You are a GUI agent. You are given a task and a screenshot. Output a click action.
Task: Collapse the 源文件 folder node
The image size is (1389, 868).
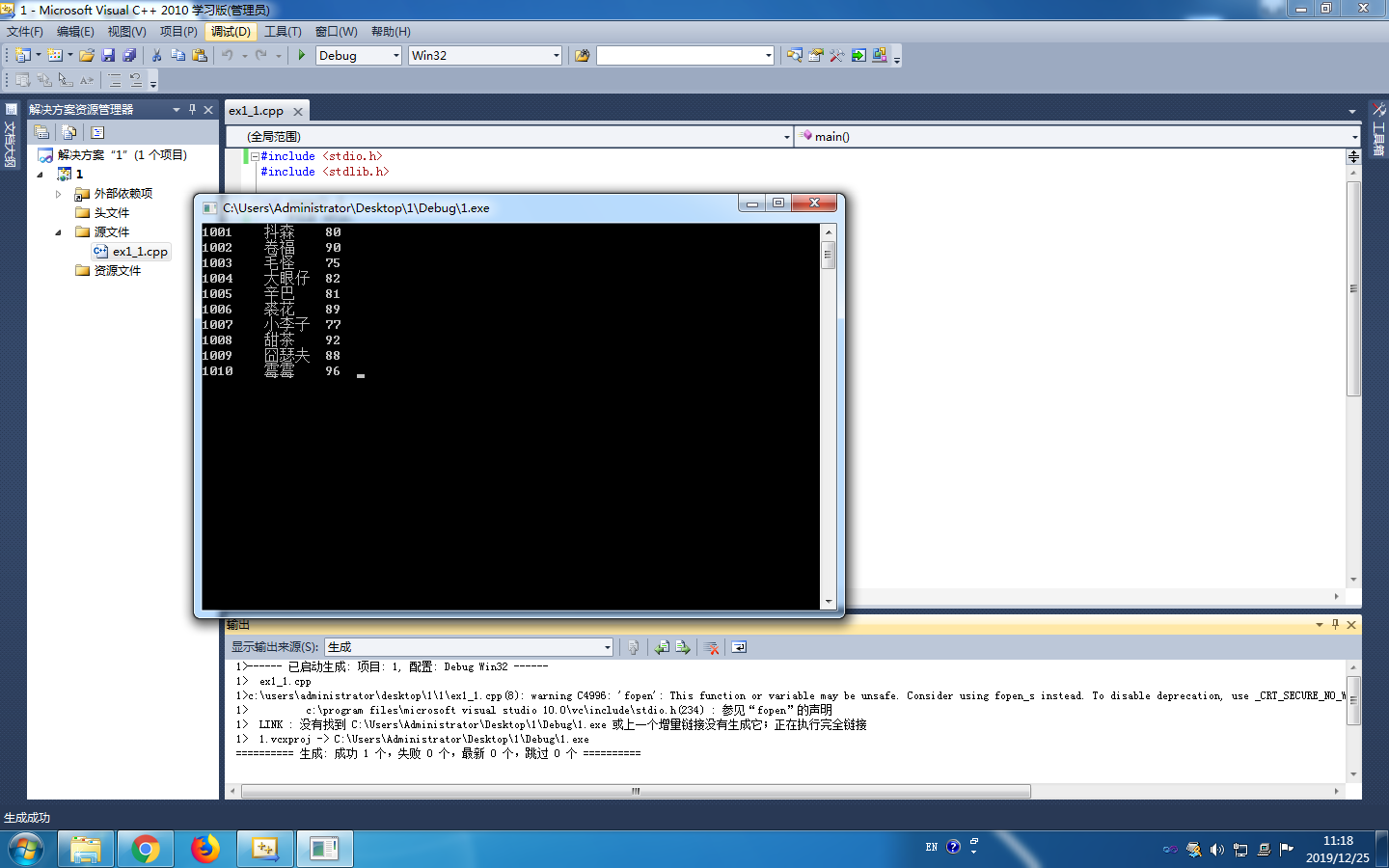tap(58, 232)
